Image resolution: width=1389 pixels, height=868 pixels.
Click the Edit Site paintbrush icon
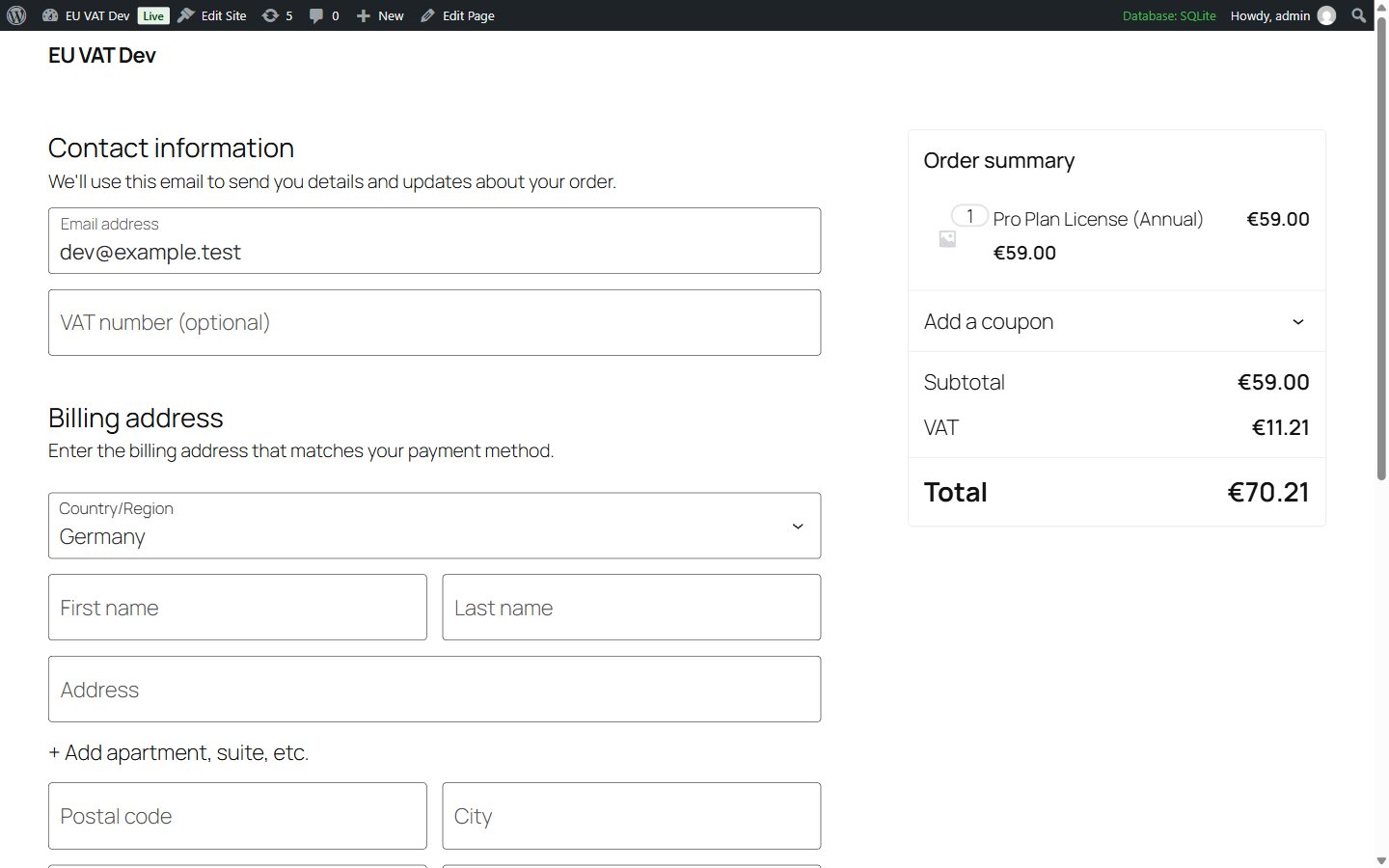(186, 15)
